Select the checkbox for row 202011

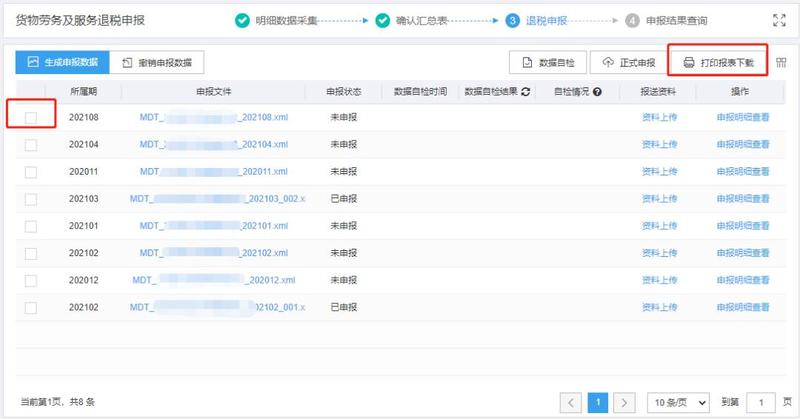tap(31, 172)
